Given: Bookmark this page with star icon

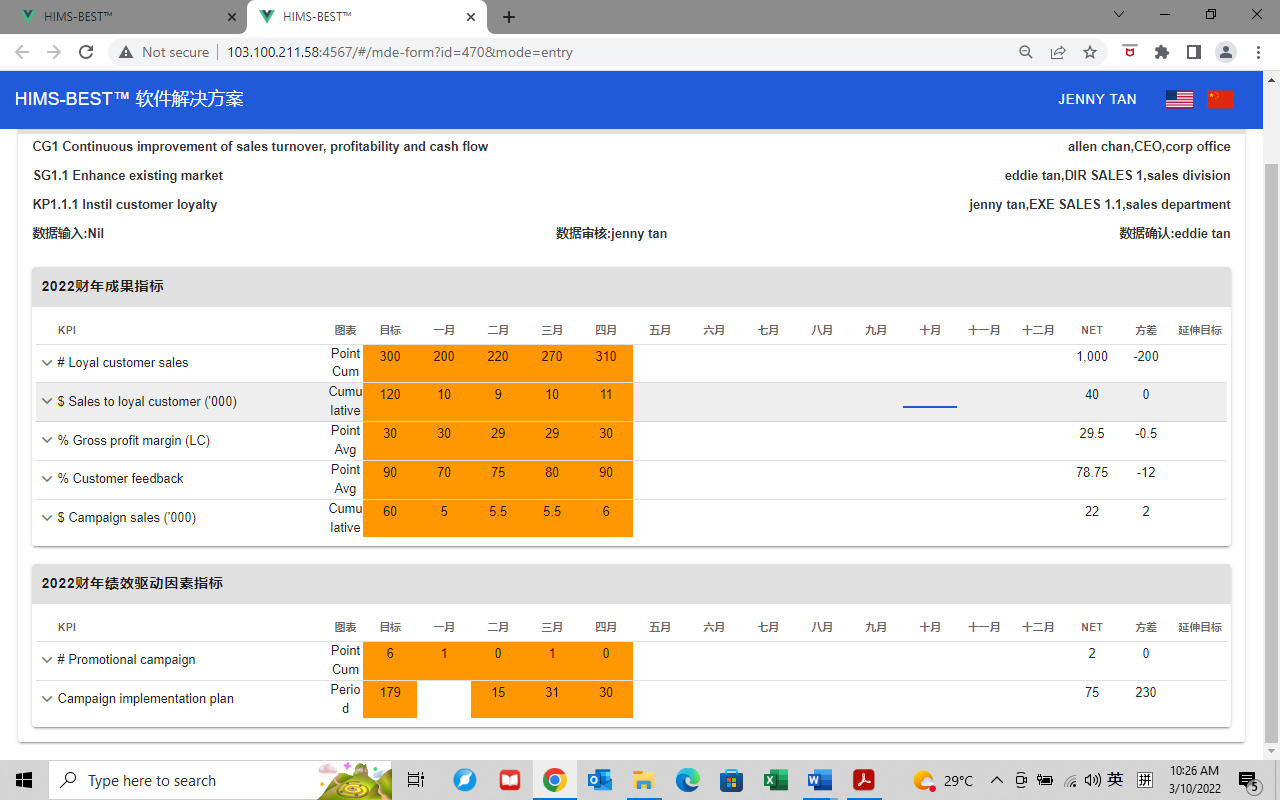Looking at the screenshot, I should pos(1090,52).
